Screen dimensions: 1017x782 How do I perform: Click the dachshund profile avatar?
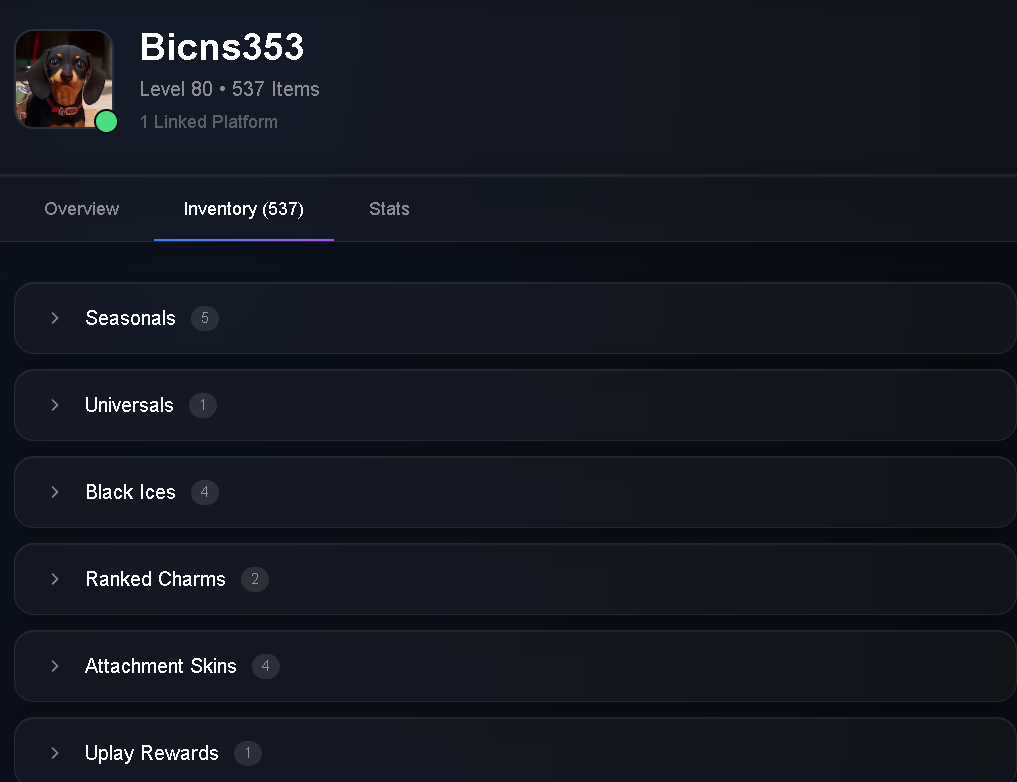click(64, 78)
